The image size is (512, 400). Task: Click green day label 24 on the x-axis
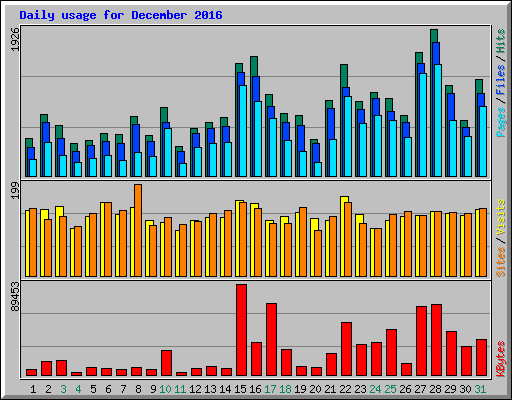375,389
